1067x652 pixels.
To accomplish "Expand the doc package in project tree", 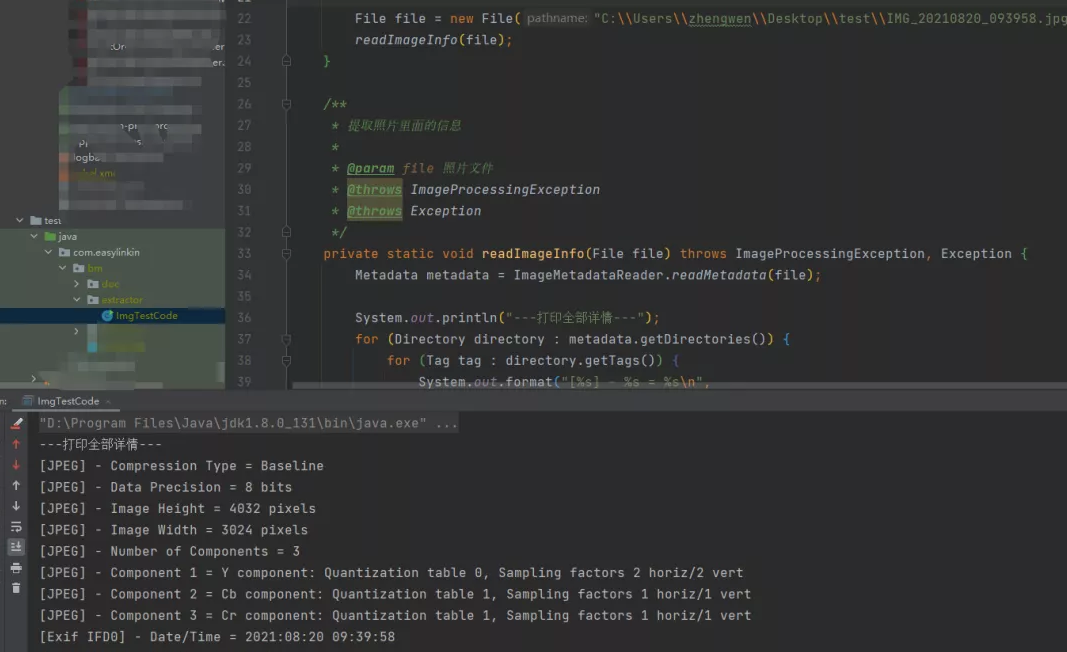I will pos(78,284).
